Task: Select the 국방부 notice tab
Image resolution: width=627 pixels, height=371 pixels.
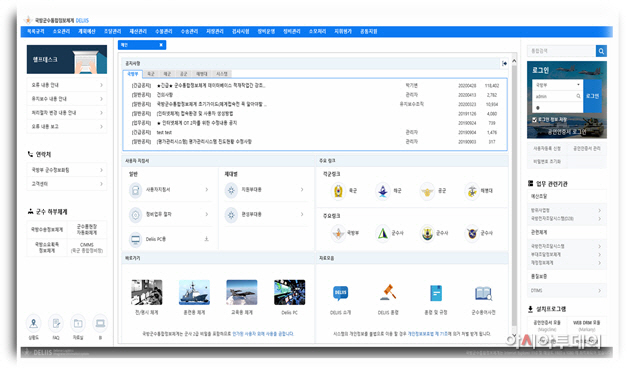Action: 132,74
